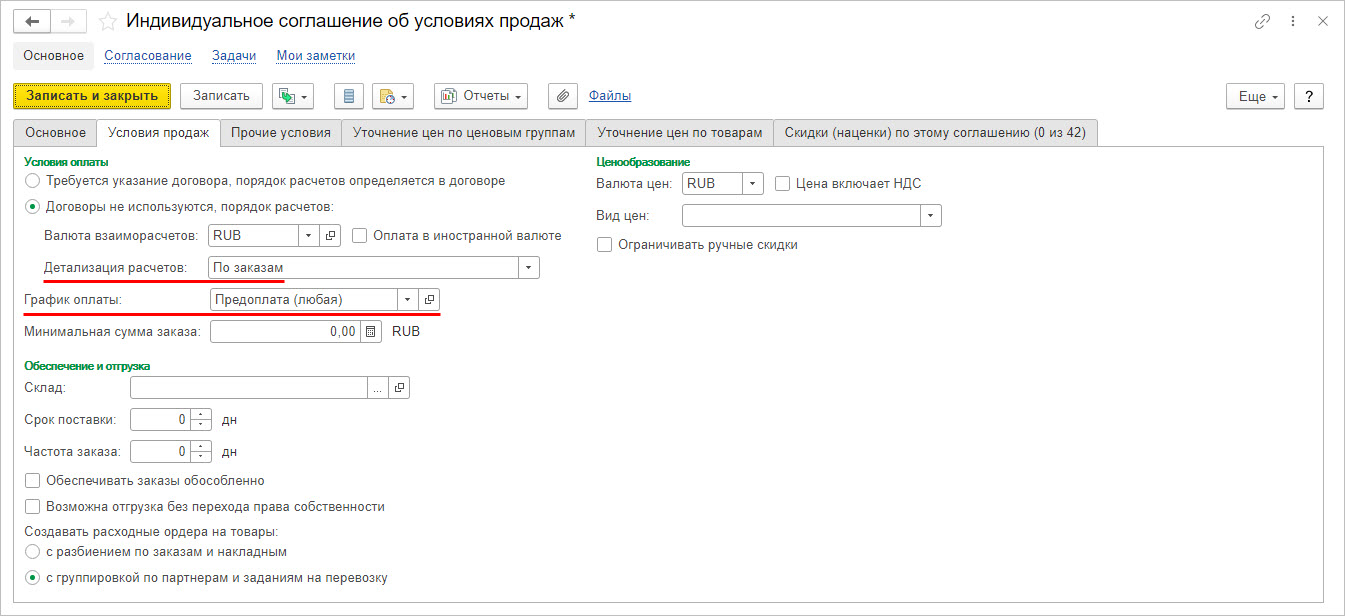Choose с разбиением по заказам и накладным
The height and width of the screenshot is (616, 1345).
(x=33, y=552)
